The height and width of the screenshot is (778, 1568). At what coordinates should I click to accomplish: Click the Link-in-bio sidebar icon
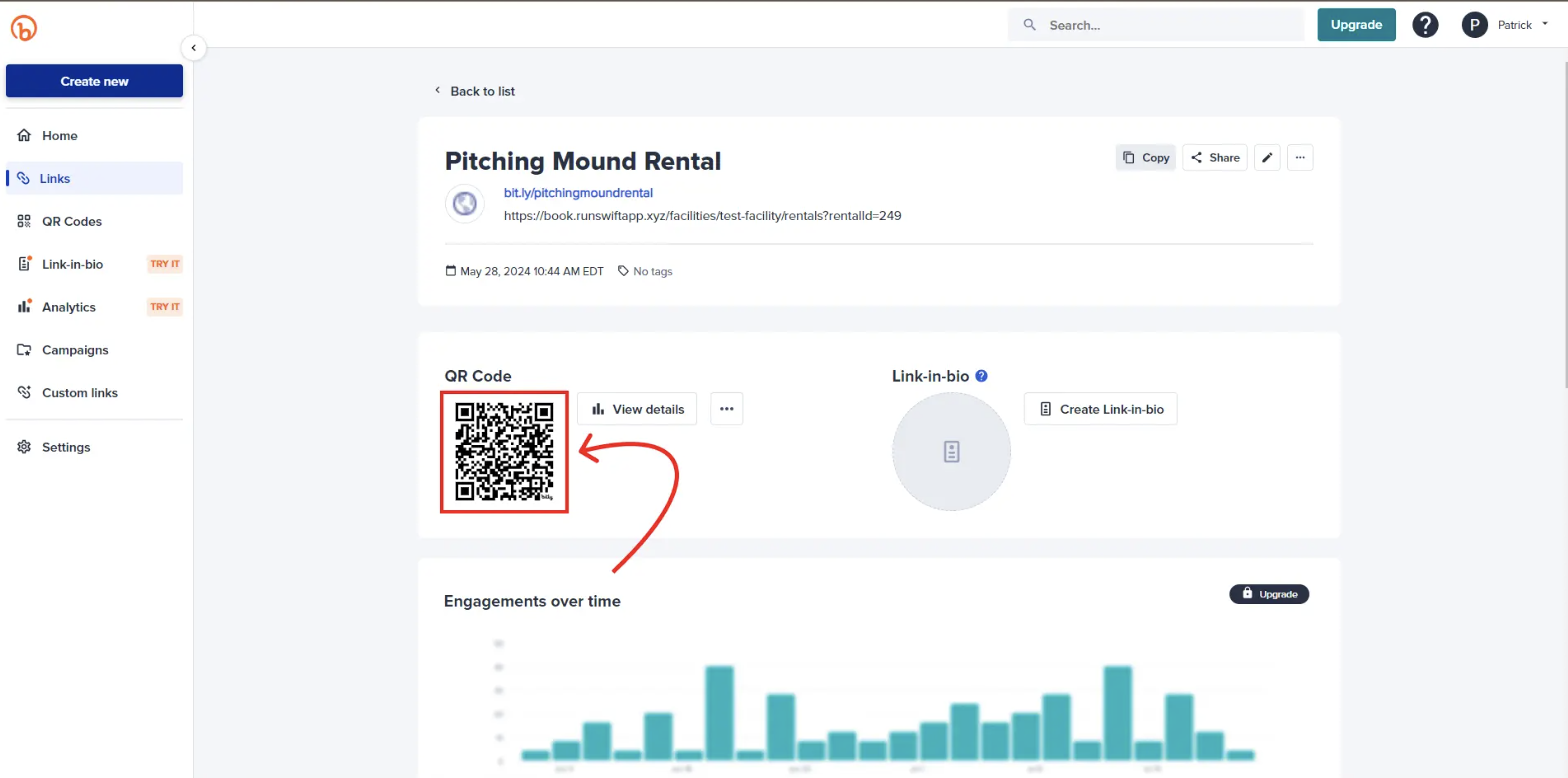(24, 264)
